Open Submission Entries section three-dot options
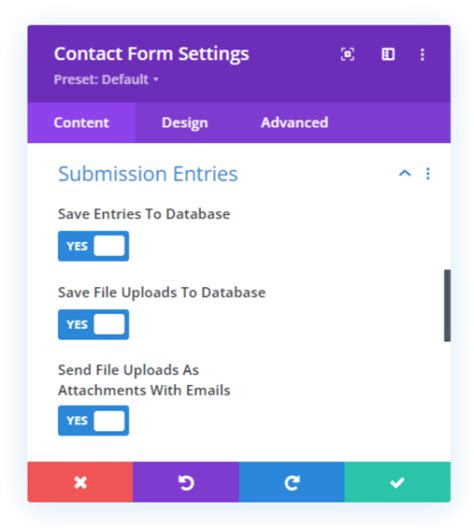This screenshot has width=474, height=529. click(428, 174)
